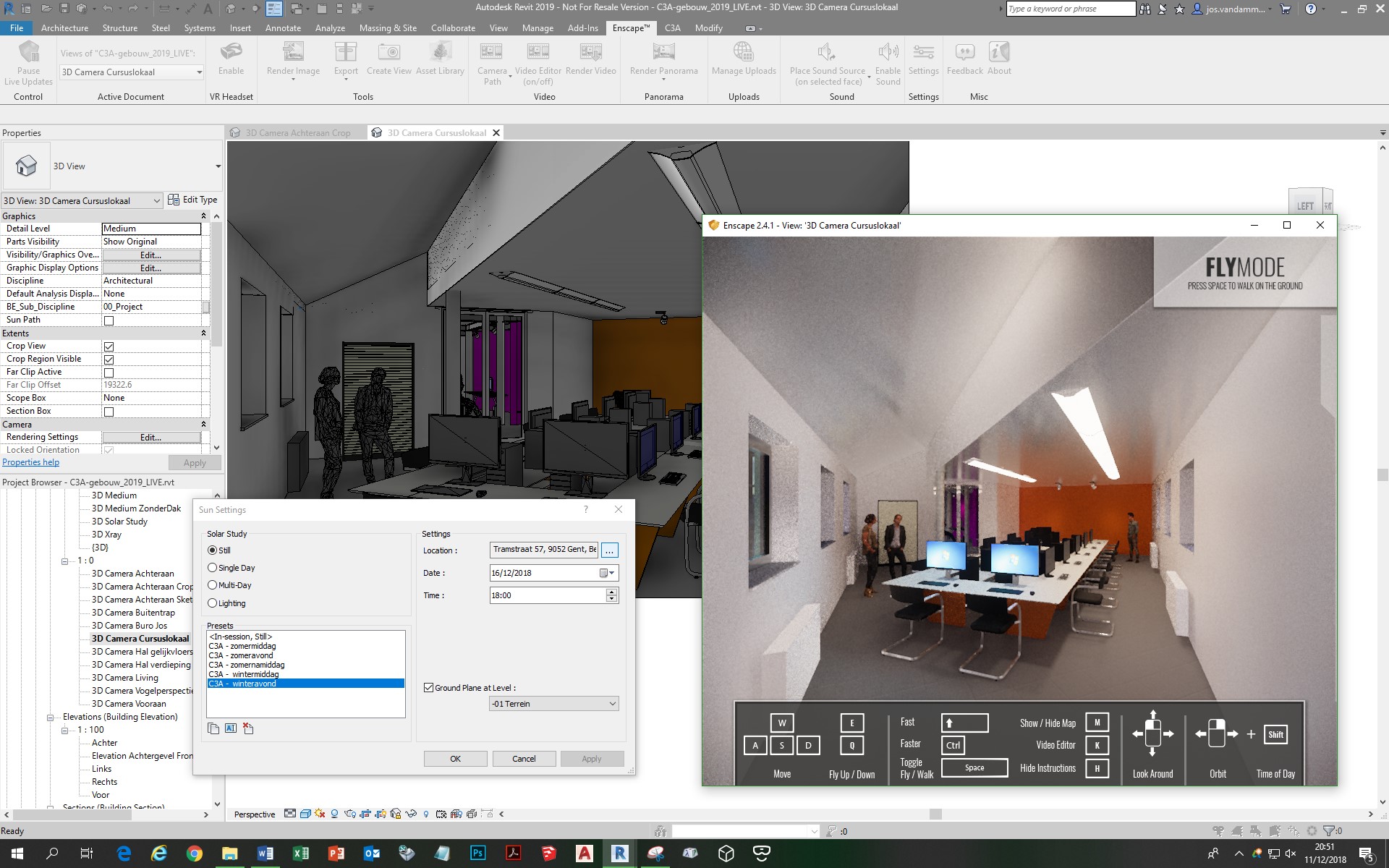
Task: Open Properties help link
Action: pos(30,462)
